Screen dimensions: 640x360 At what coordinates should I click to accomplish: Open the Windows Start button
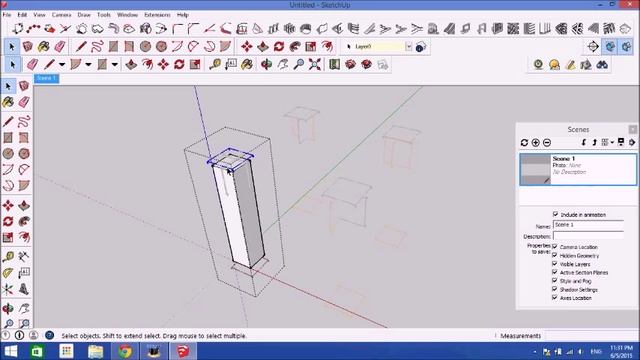pyautogui.click(x=11, y=351)
